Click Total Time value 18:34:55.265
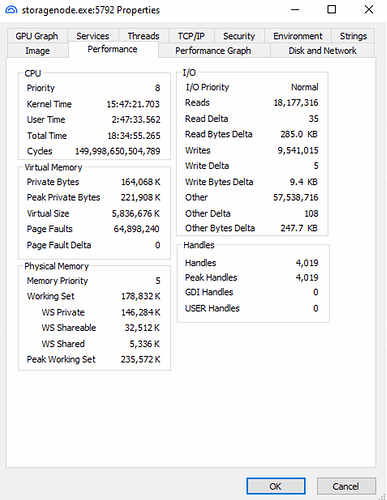Screen dimensions: 387x500 click(x=134, y=136)
